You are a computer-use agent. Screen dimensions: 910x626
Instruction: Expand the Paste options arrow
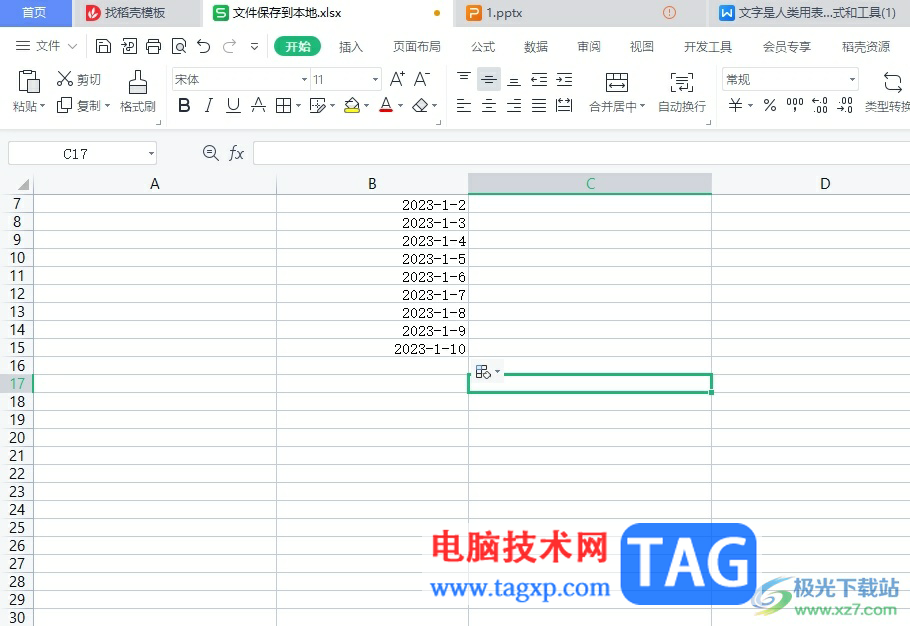(42, 106)
